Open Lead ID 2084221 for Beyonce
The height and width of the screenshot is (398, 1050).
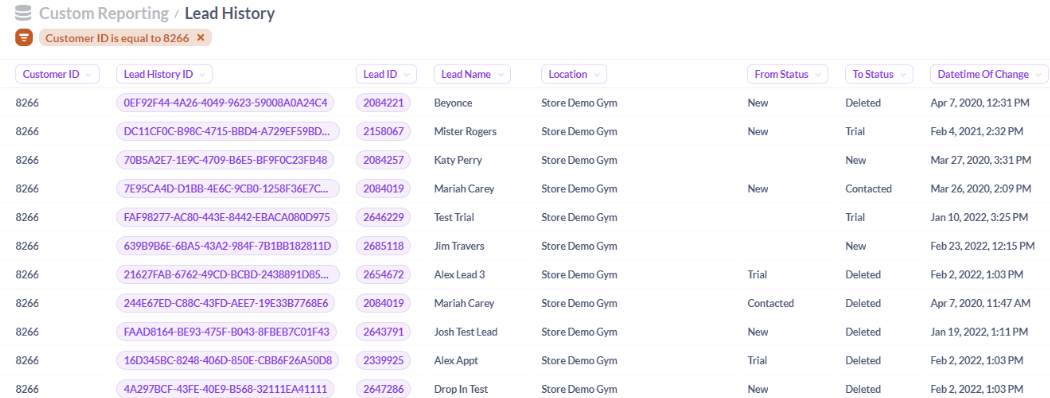[383, 103]
